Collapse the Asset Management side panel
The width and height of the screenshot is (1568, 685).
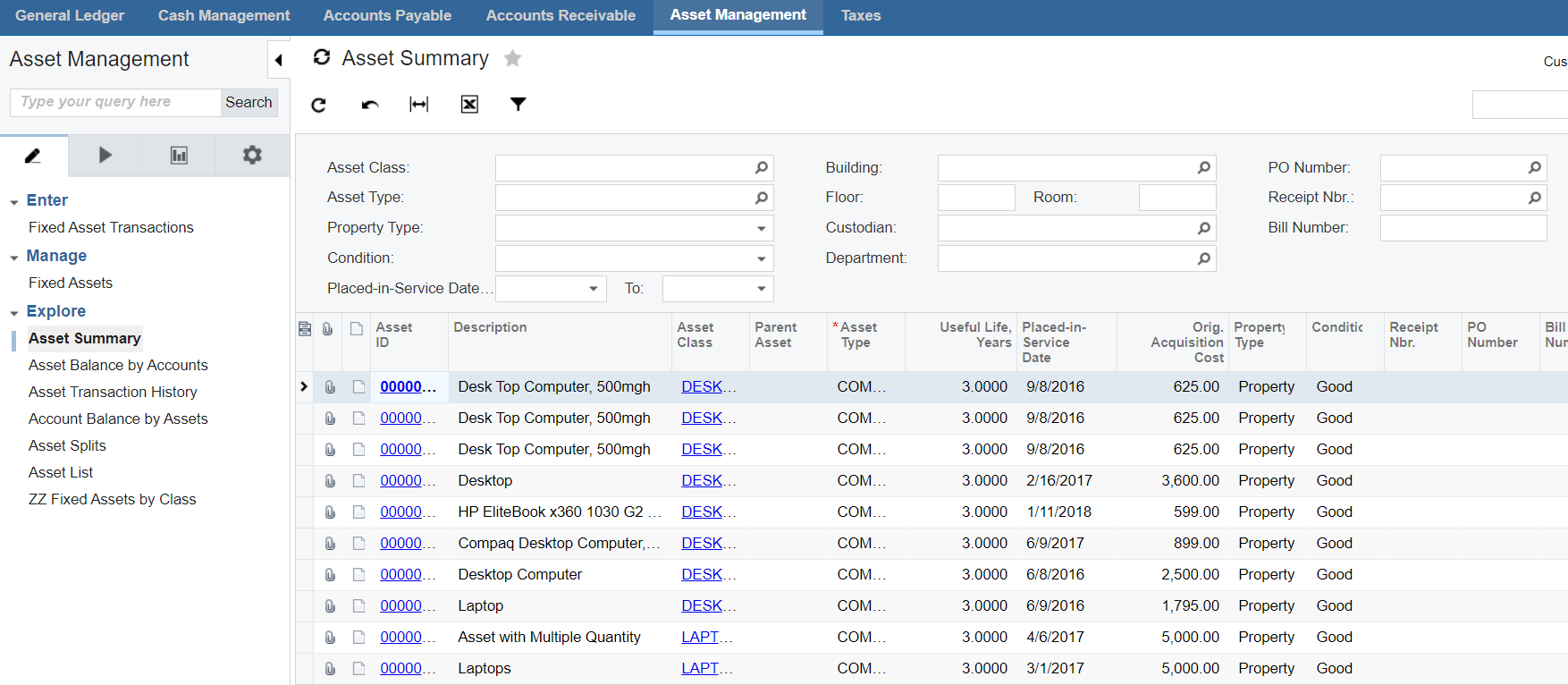[x=279, y=60]
